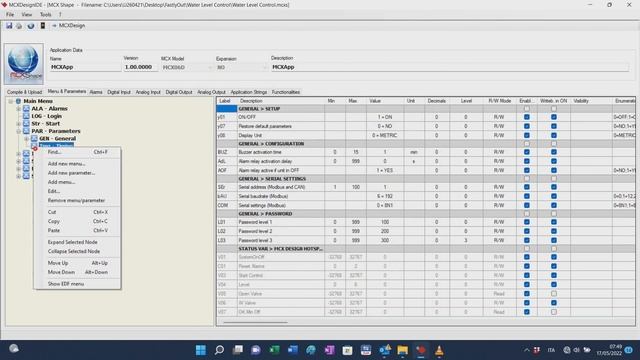Expand the GEN - General tree node
This screenshot has height=360, width=640.
coord(26,139)
